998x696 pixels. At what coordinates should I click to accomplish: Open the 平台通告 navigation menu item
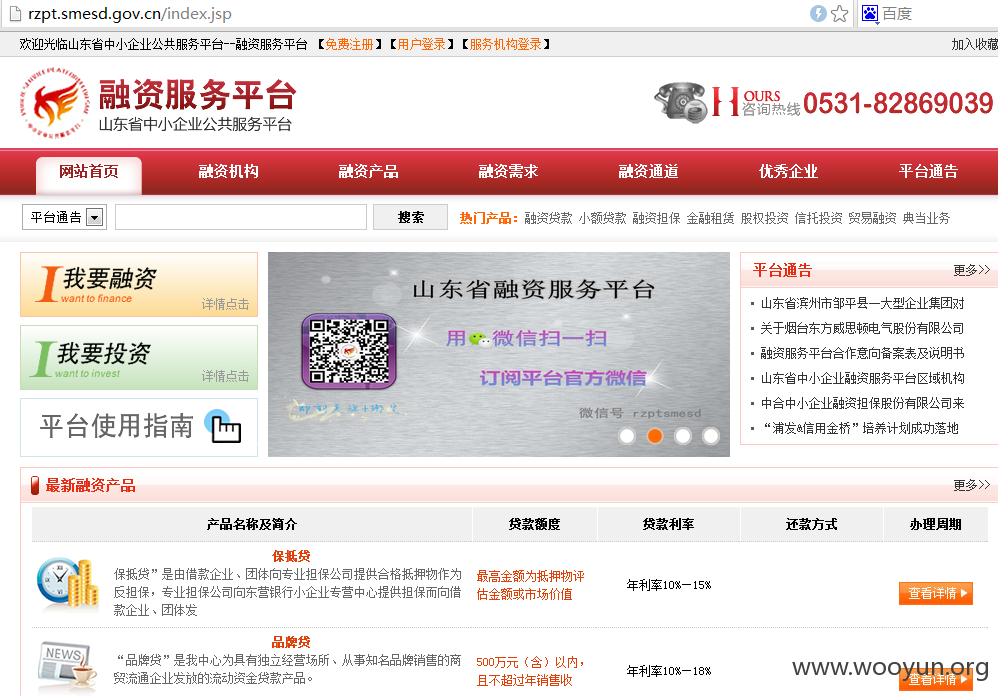tap(928, 171)
